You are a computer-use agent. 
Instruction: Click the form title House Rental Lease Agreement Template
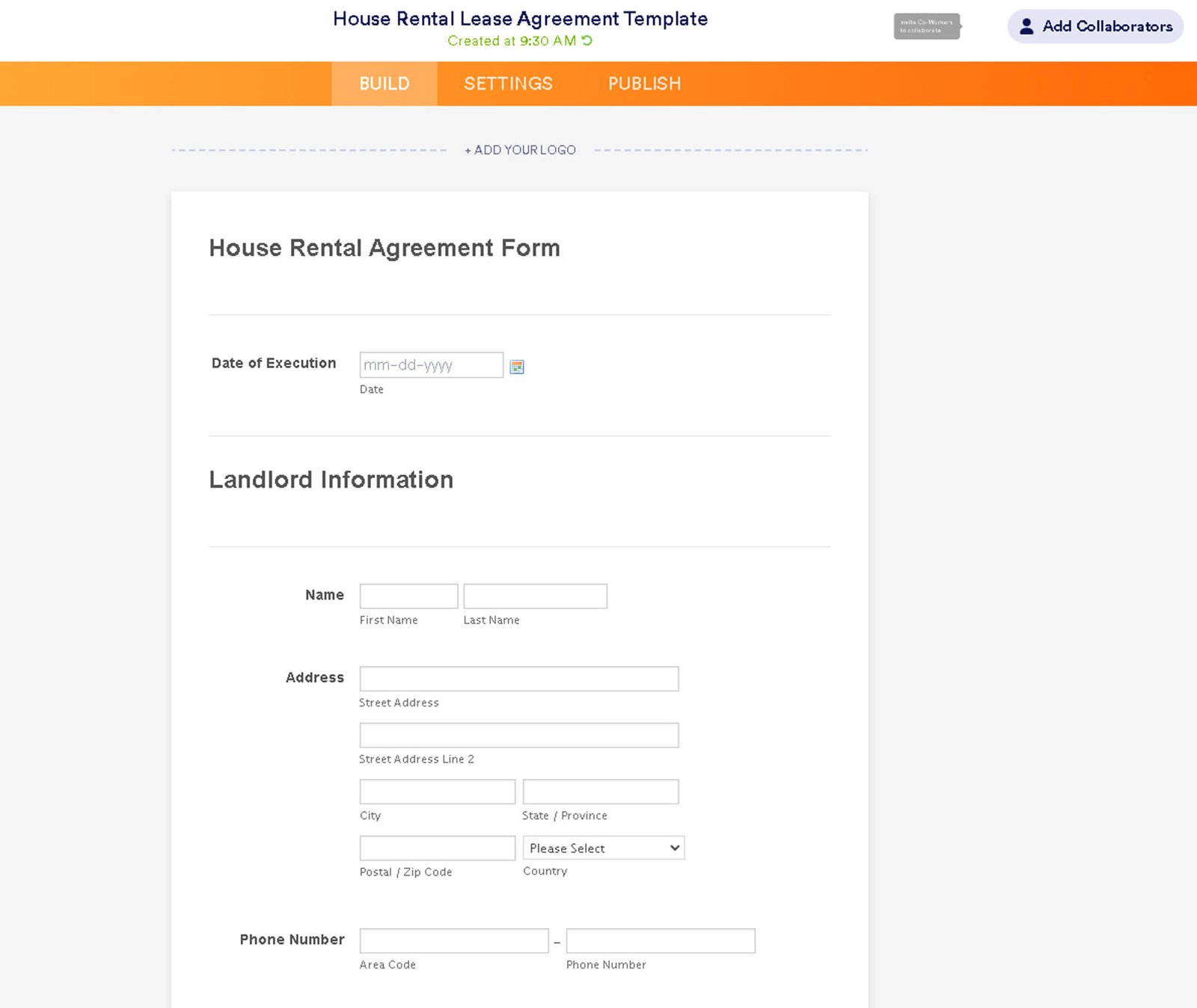tap(520, 19)
